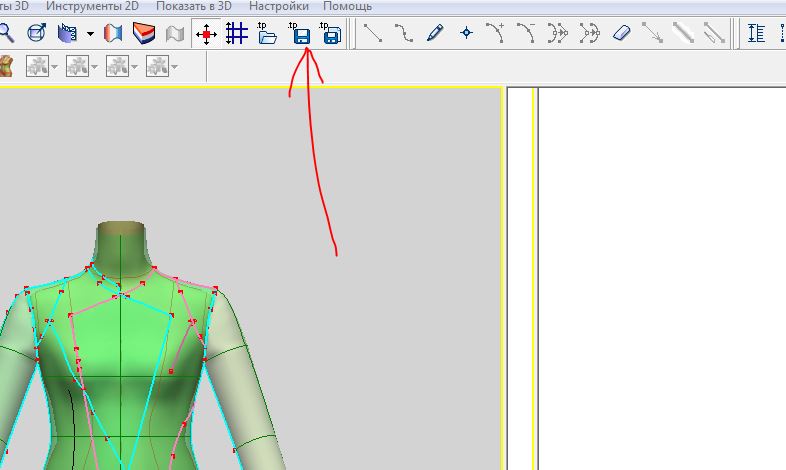Click the remove point from curve tool

[526, 34]
